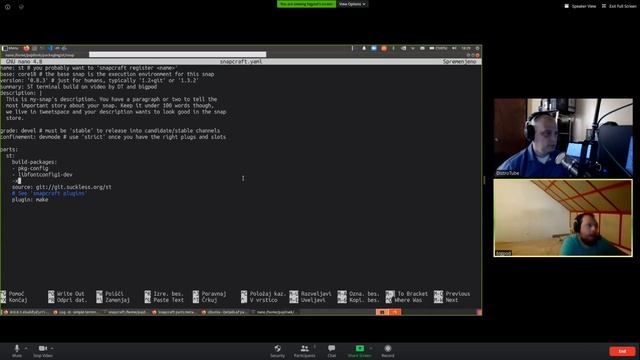Image resolution: width=640 pixels, height=360 pixels.
Task: Click the nano 'Zamenjaj' replace shortcut label
Action: (118, 300)
